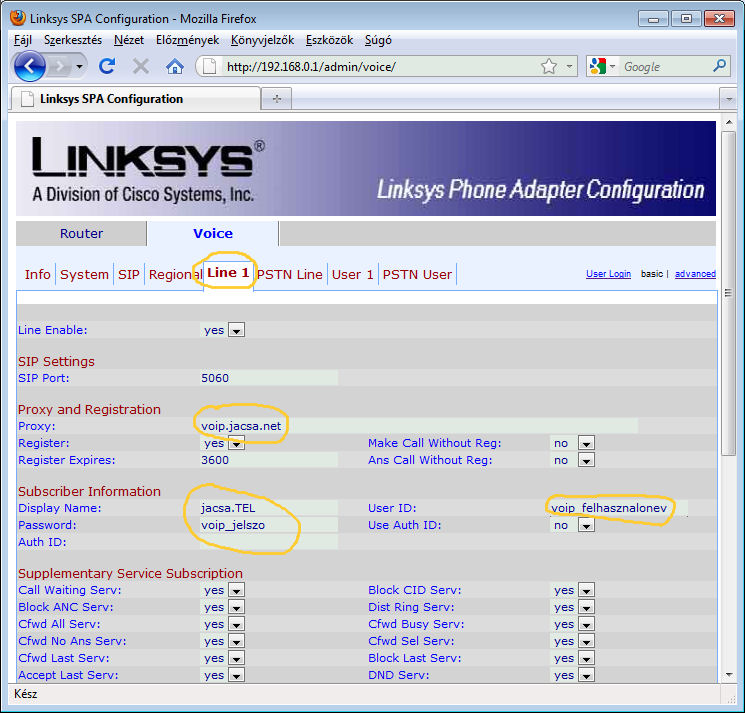Image resolution: width=745 pixels, height=713 pixels.
Task: Click the basic view text
Action: coord(651,274)
